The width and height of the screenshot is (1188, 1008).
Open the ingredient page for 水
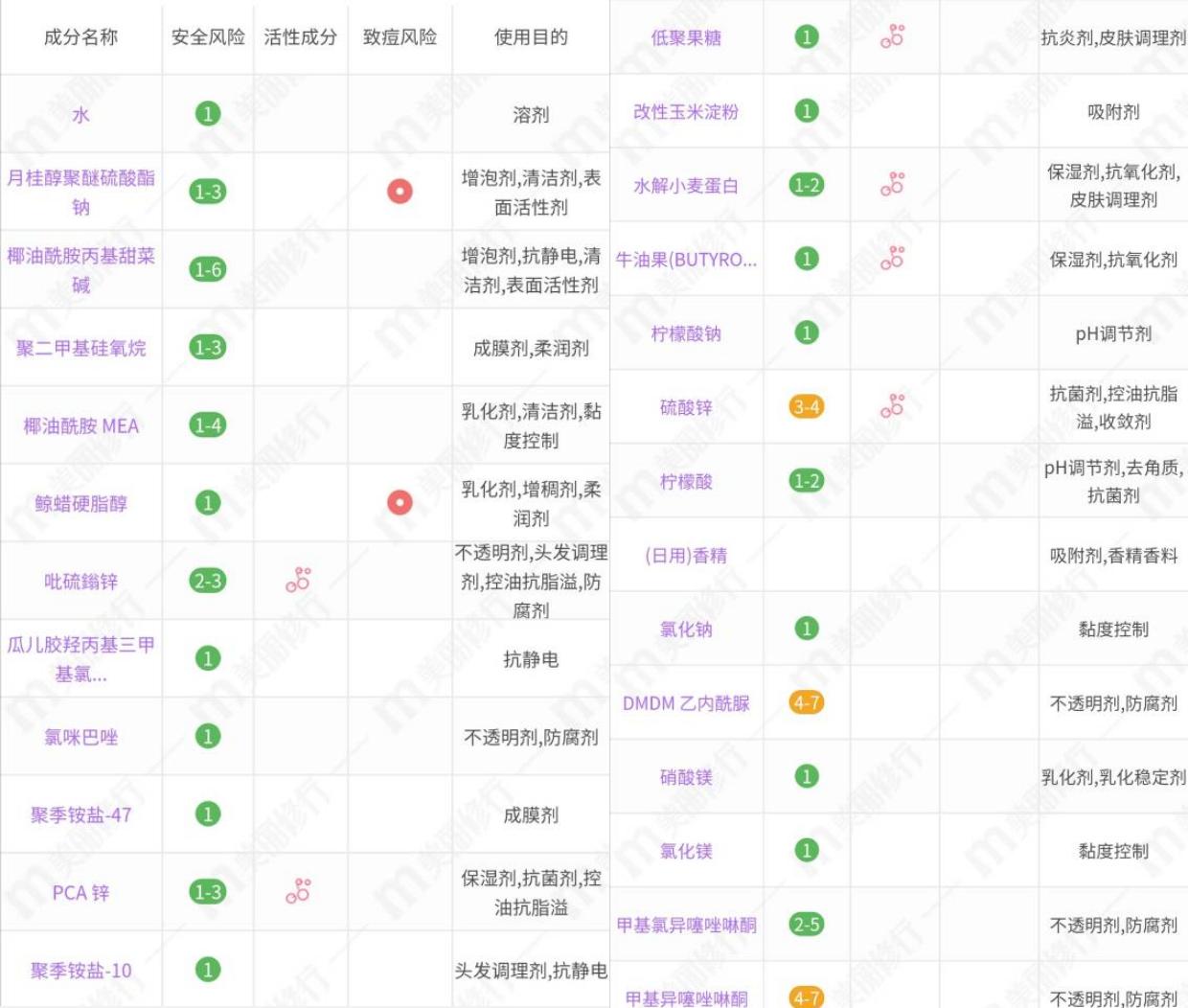click(x=80, y=112)
